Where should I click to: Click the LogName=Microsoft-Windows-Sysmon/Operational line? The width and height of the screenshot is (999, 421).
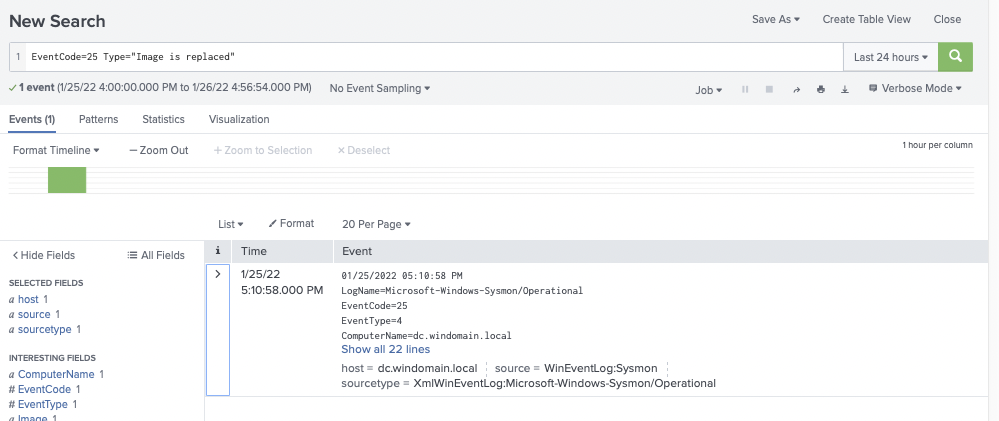click(x=462, y=290)
